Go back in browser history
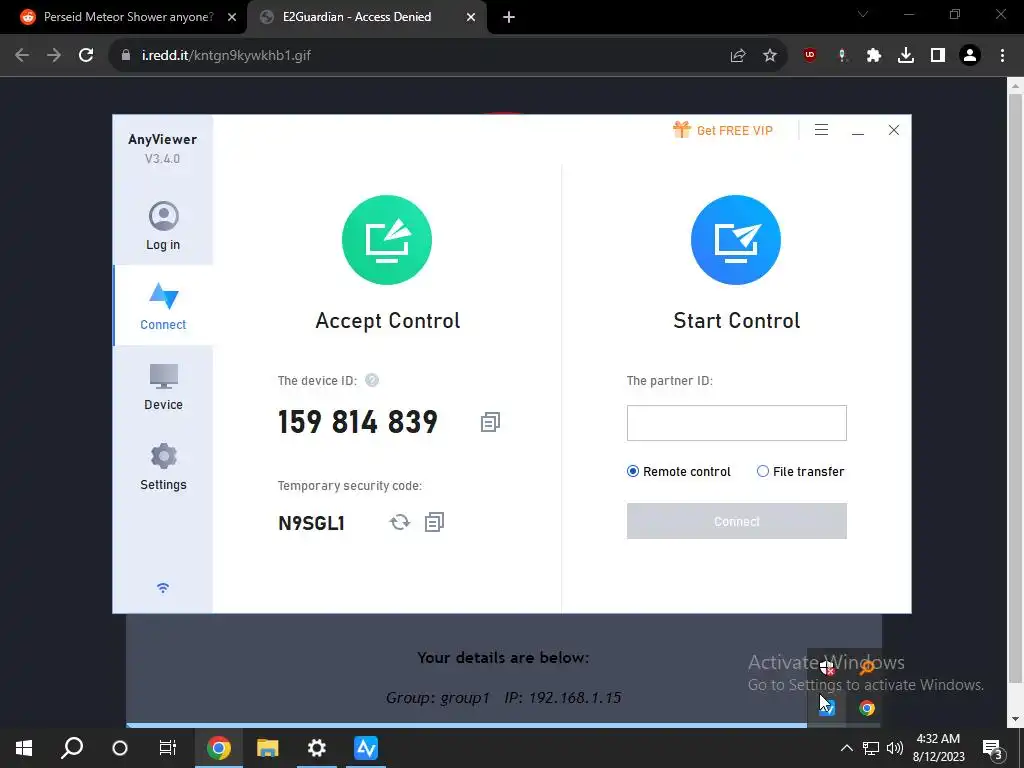This screenshot has width=1024, height=768. click(22, 56)
